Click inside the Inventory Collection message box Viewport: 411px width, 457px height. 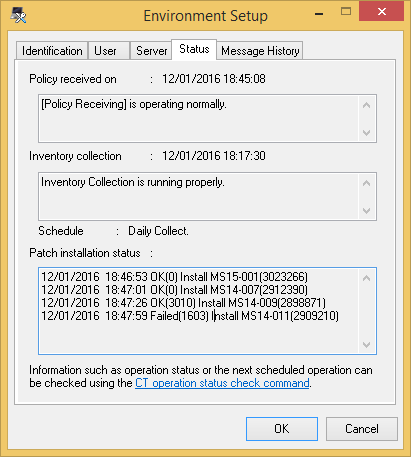[x=199, y=197]
